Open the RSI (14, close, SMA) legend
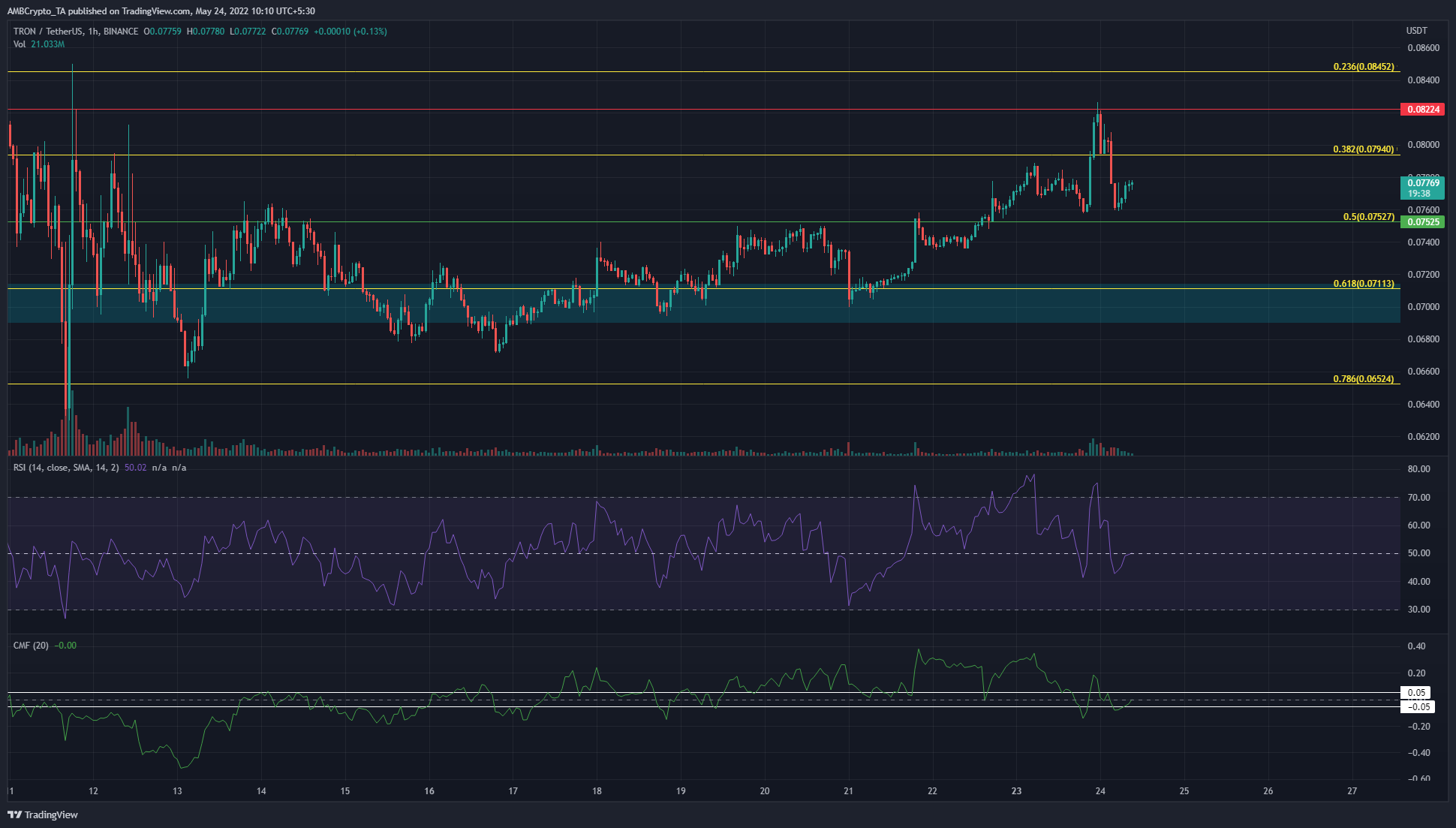This screenshot has width=1456, height=828. (x=66, y=468)
